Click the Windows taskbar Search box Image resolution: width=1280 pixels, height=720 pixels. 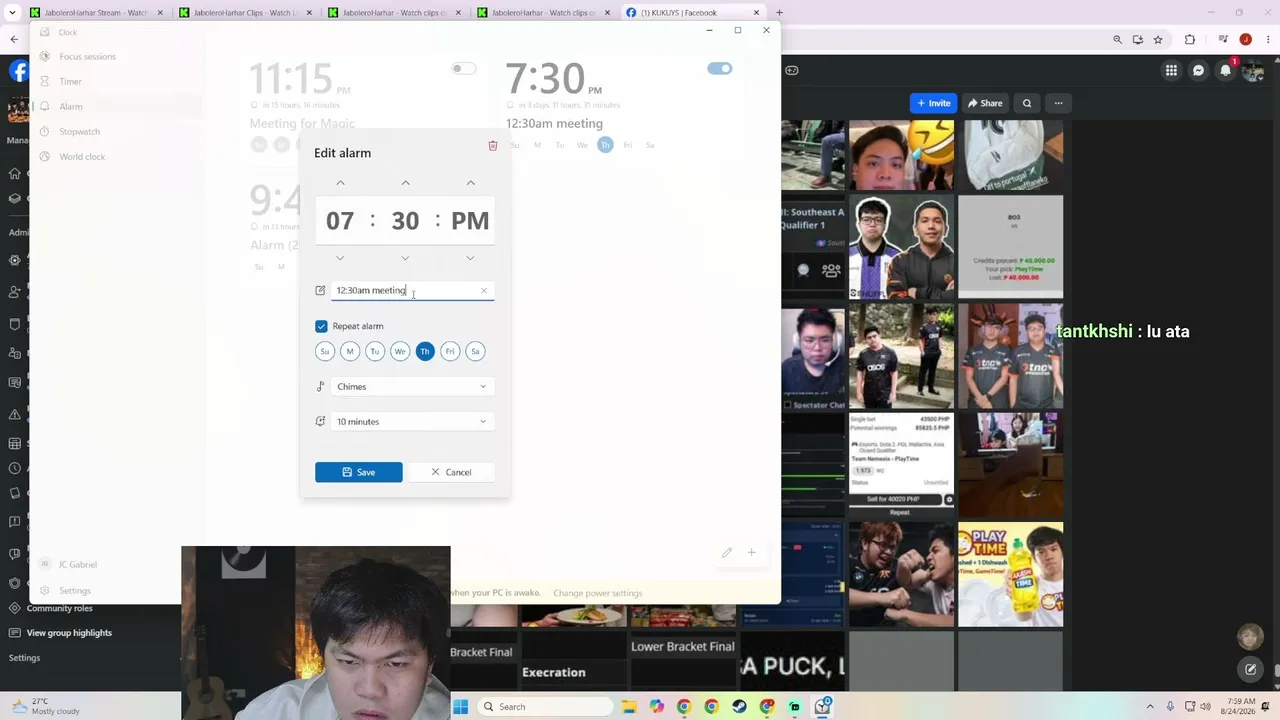(546, 707)
